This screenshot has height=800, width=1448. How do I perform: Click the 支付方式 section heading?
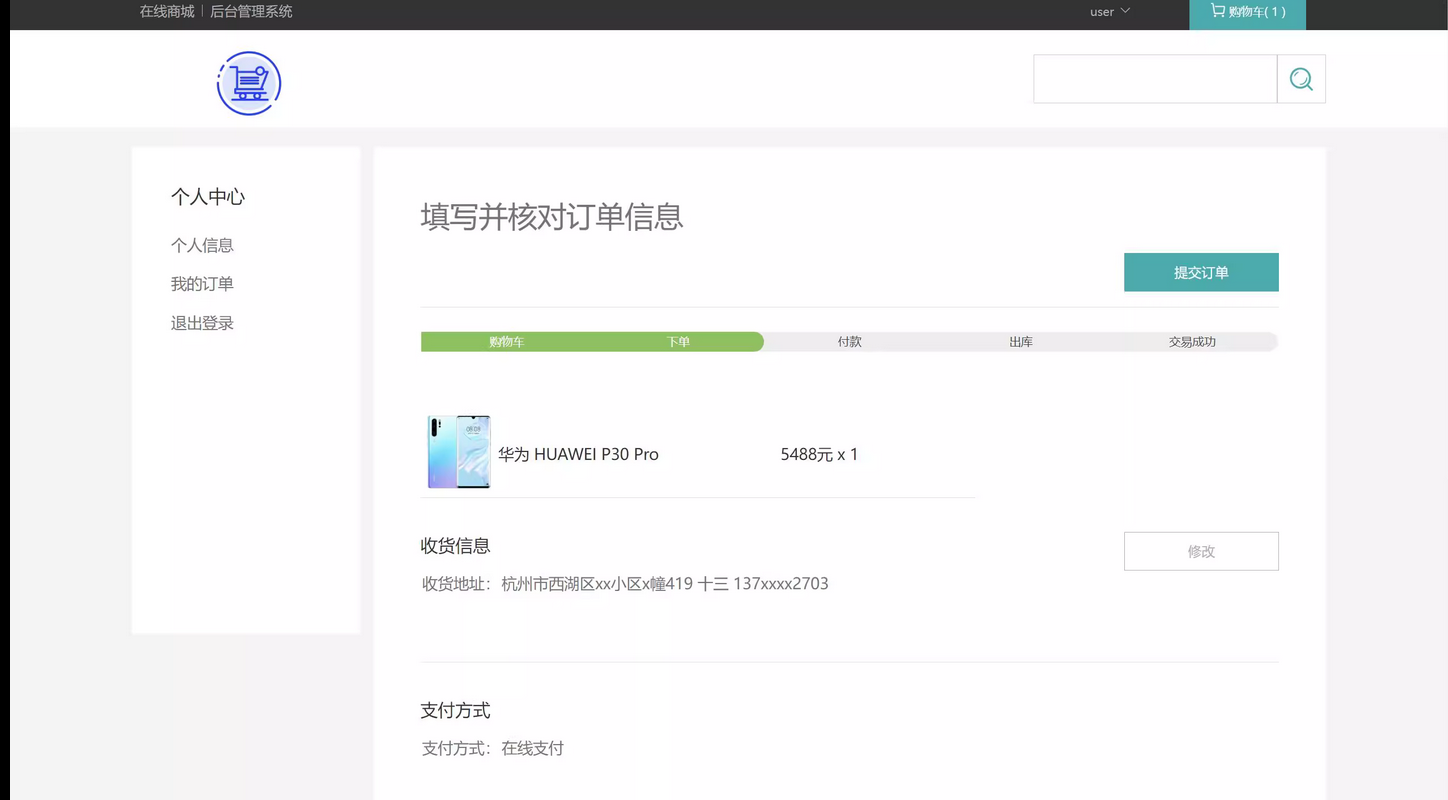click(x=455, y=711)
